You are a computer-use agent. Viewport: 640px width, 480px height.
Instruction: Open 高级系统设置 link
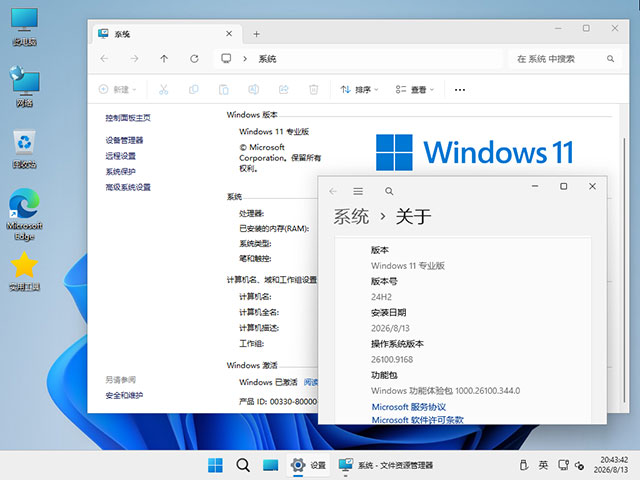pyautogui.click(x=128, y=187)
